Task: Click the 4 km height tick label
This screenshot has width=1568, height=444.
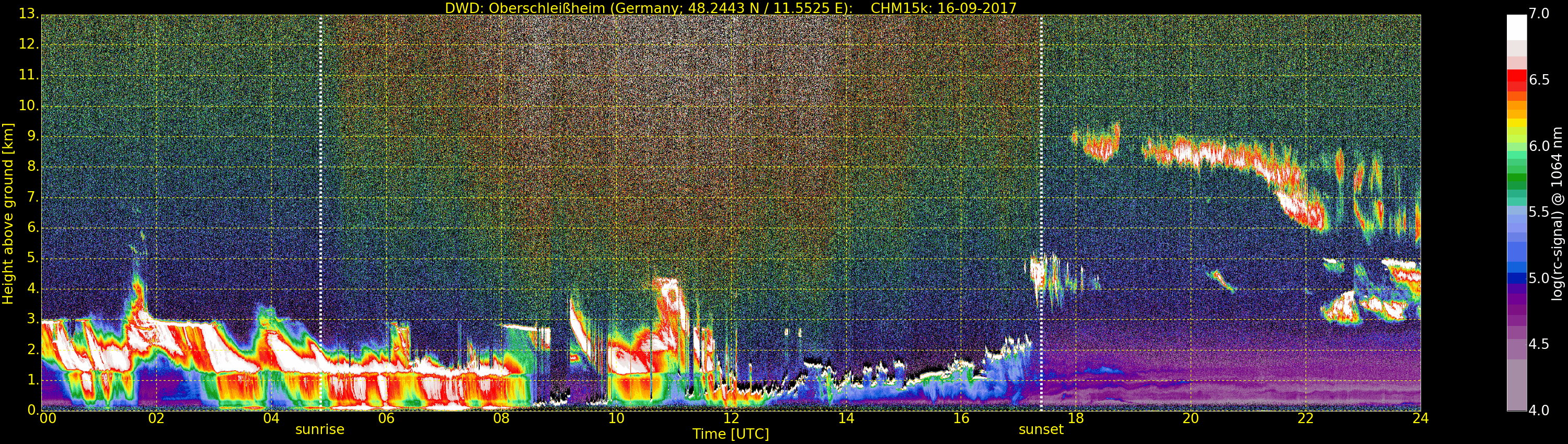Action: click(x=33, y=288)
